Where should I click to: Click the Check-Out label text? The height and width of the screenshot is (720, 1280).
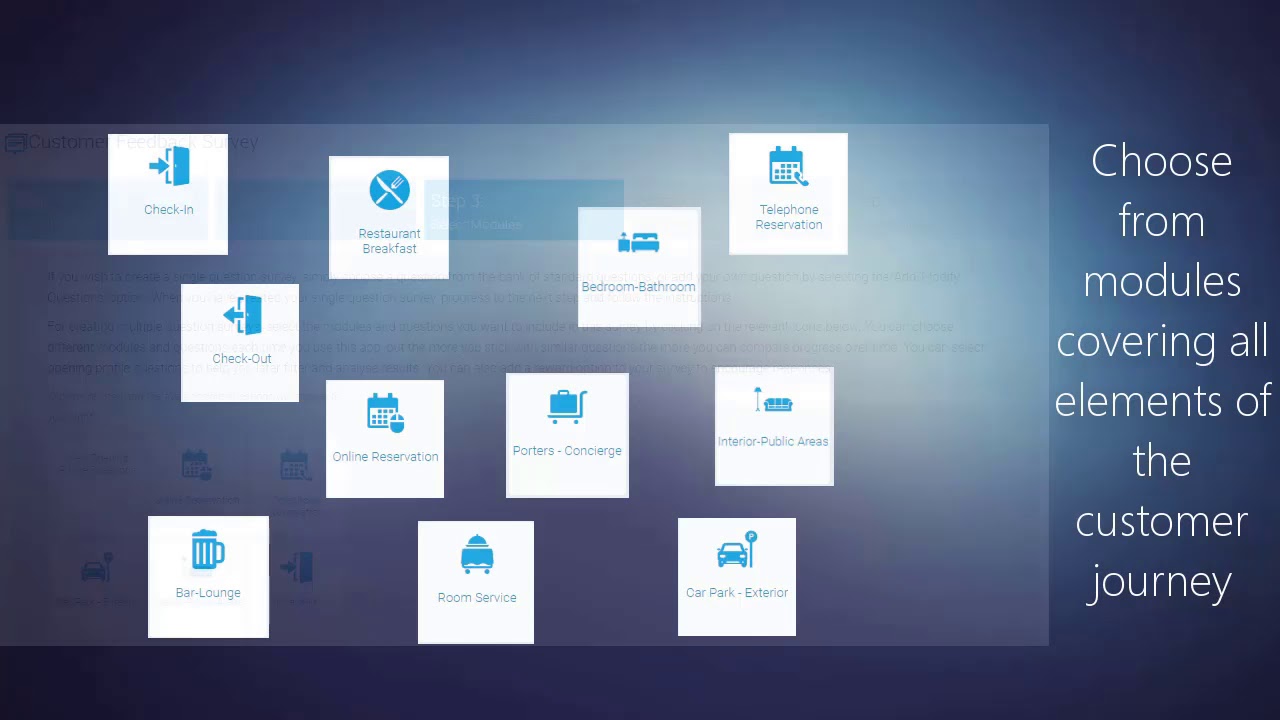tap(242, 359)
